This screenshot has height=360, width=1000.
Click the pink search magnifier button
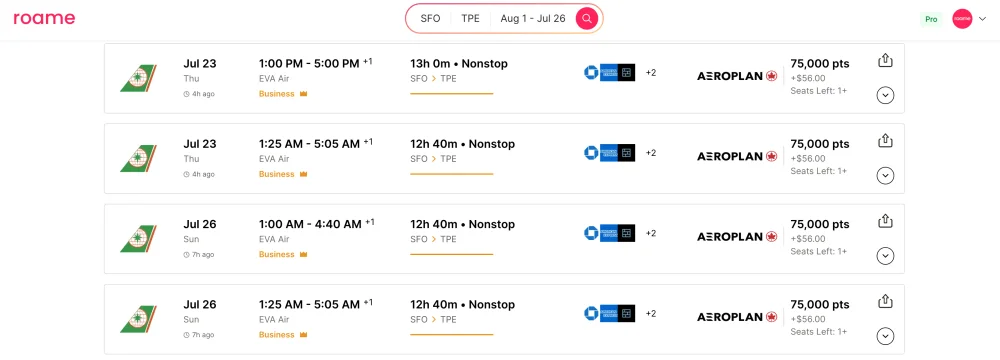point(587,19)
